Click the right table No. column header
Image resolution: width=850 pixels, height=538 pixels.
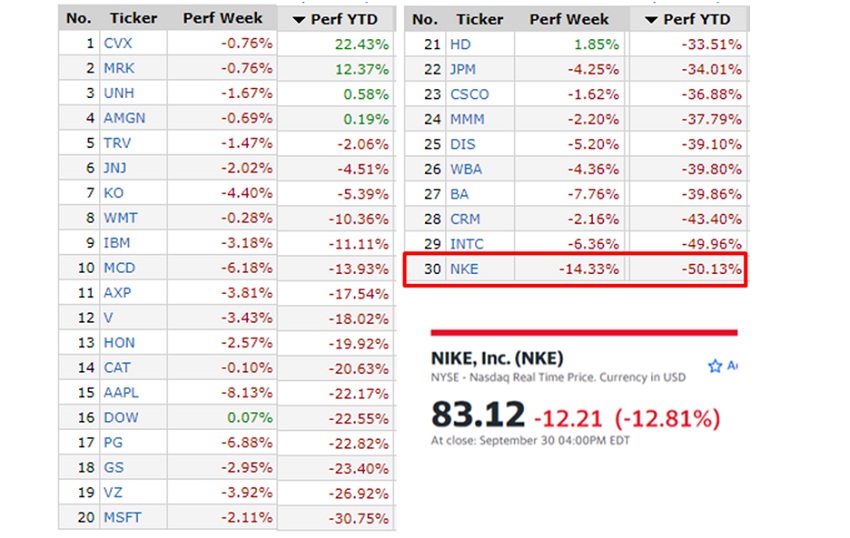click(424, 20)
